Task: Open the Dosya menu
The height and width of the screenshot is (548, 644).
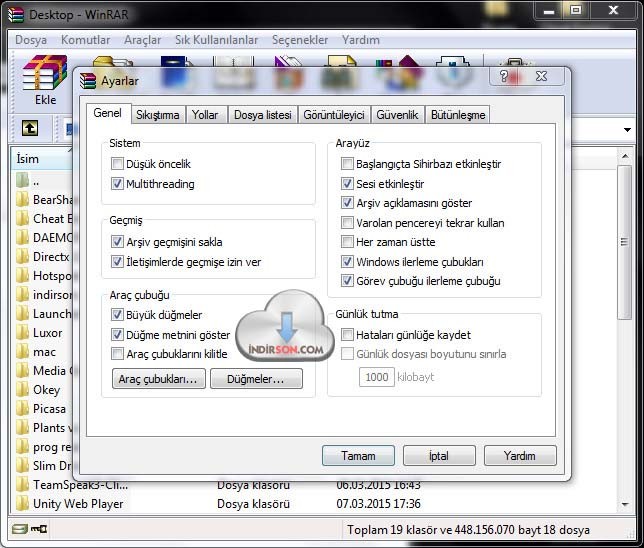Action: [x=31, y=40]
